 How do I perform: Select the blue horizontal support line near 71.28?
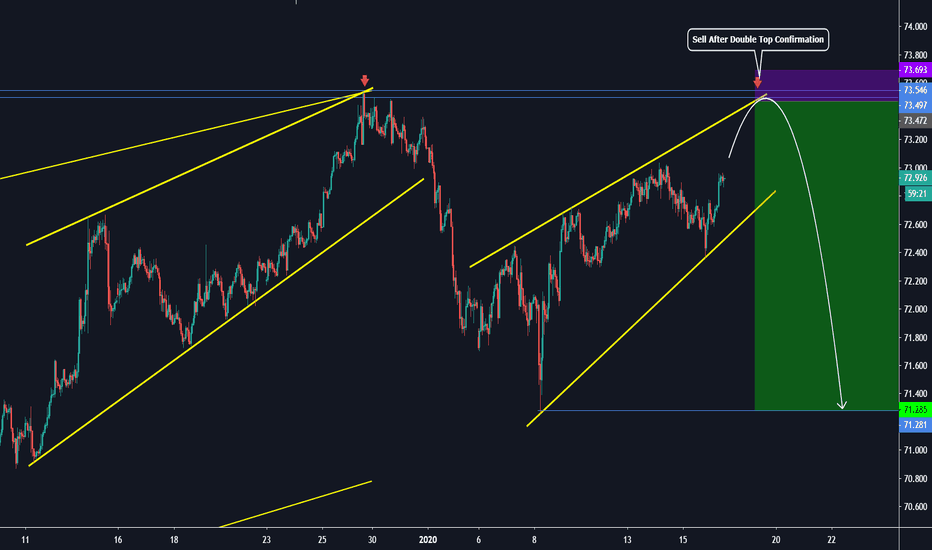tap(650, 410)
